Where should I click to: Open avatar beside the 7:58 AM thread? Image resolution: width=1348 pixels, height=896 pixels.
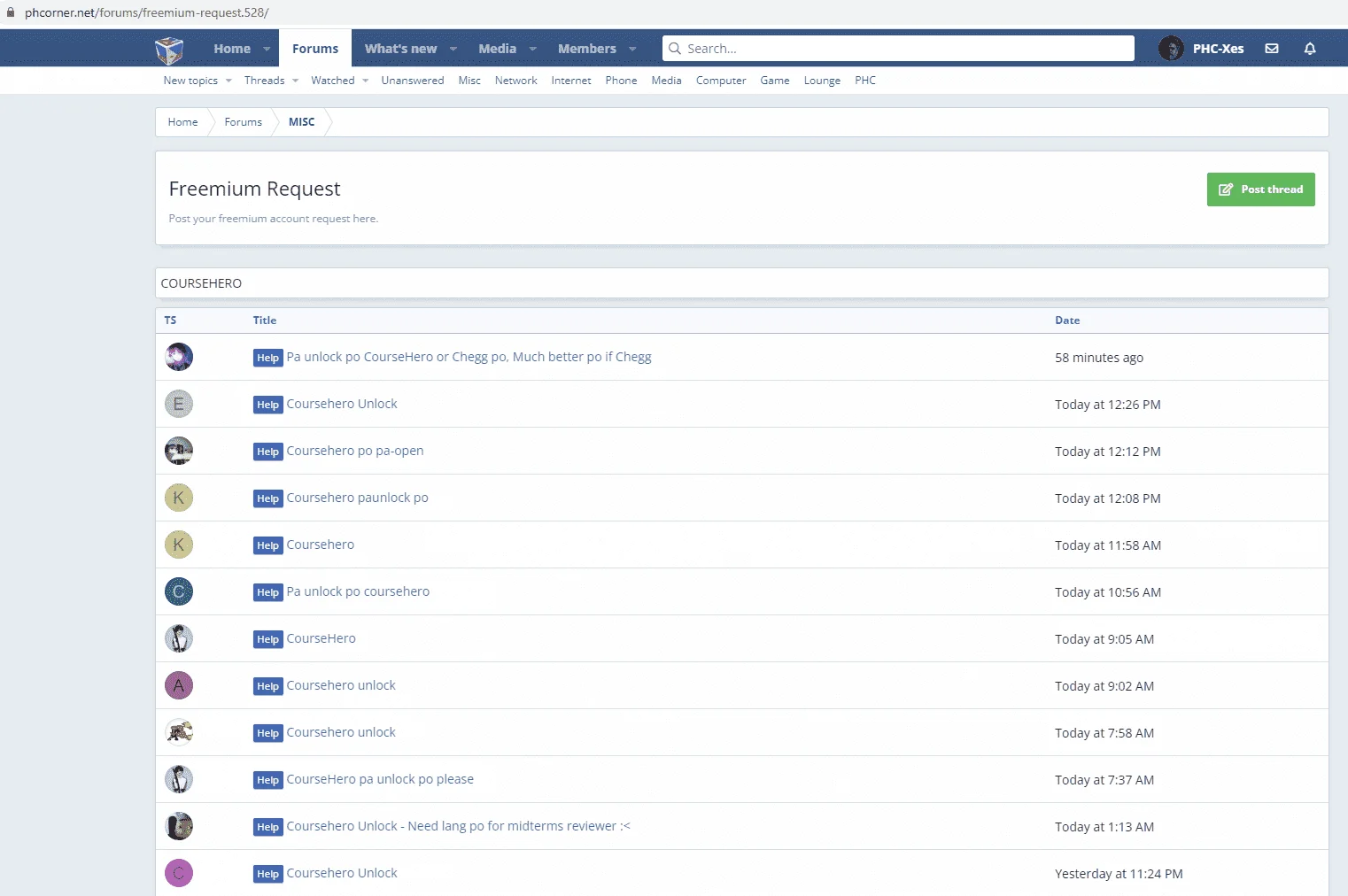coord(179,732)
